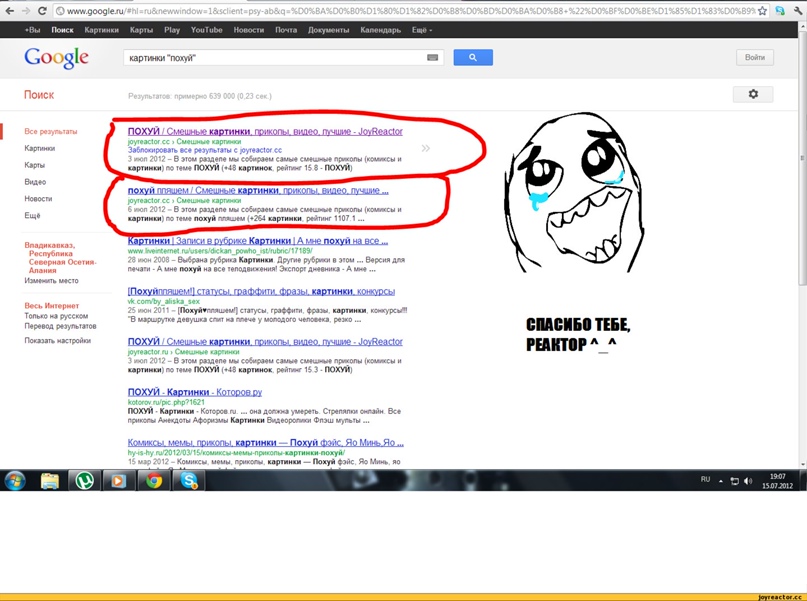Image resolution: width=807 pixels, height=601 pixels.
Task: Open the liveinternet Картинки rubric result
Action: coord(258,241)
